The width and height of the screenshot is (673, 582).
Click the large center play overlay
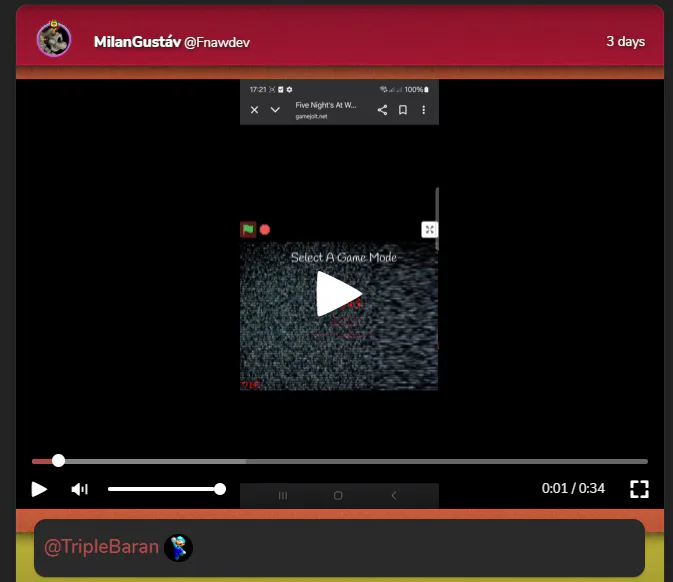[x=339, y=294]
